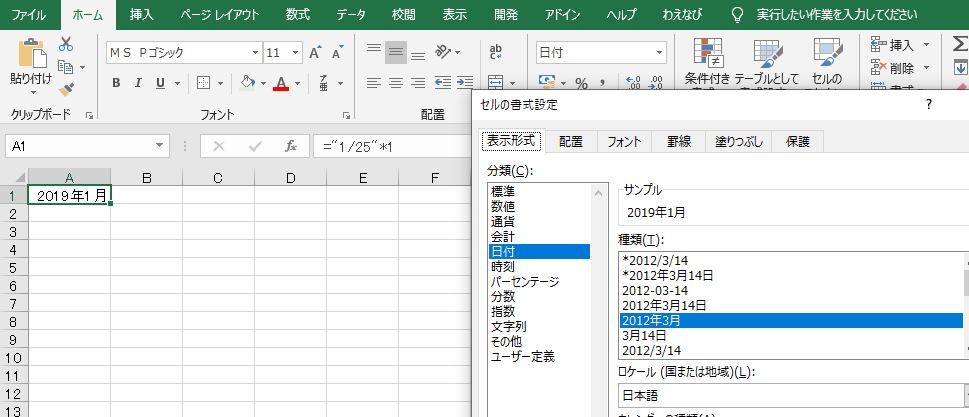Screen dimensions: 969x417
Task: Expand the Name Box dropdown
Action: coord(160,146)
